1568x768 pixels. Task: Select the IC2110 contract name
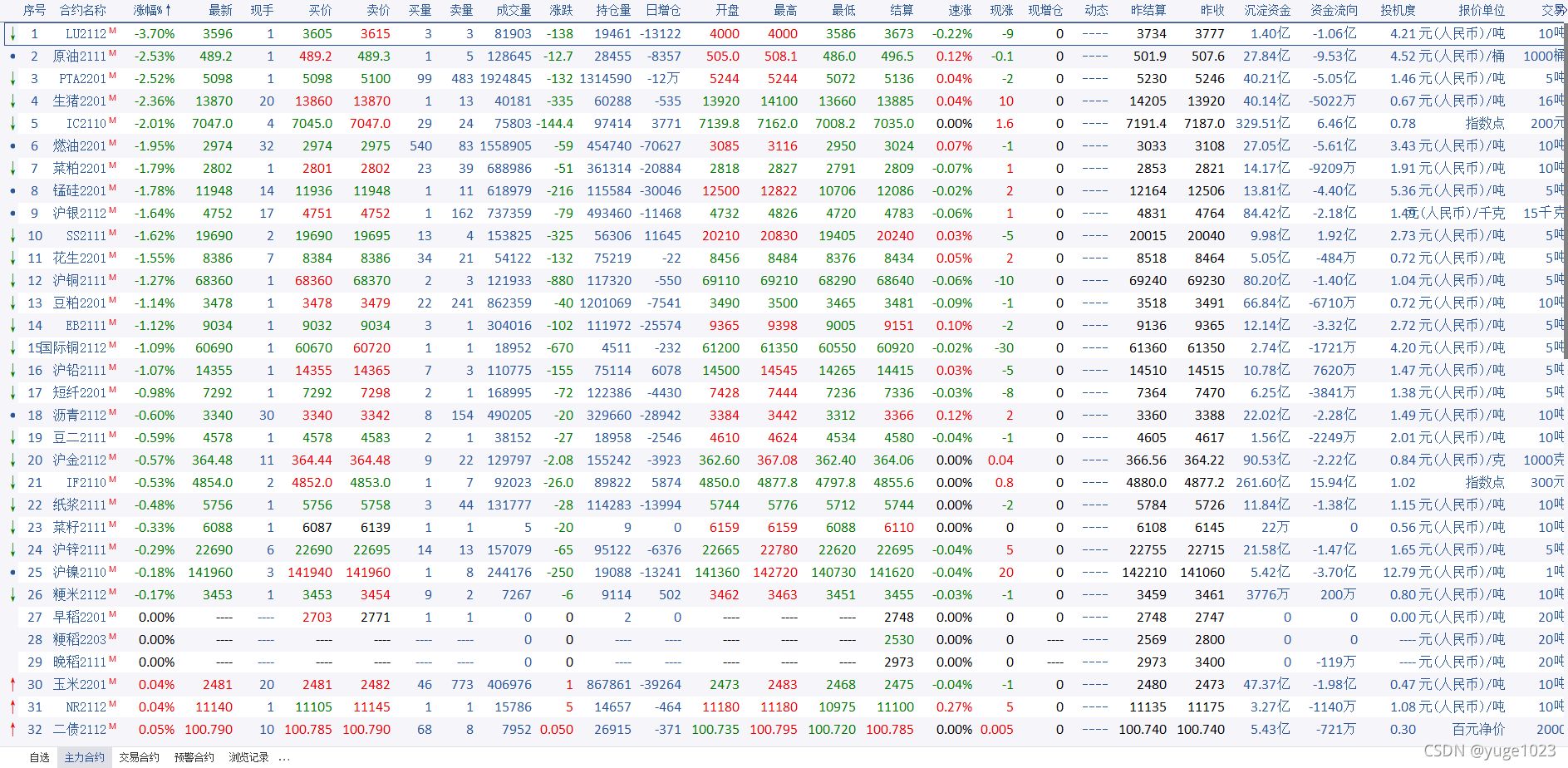(x=86, y=124)
